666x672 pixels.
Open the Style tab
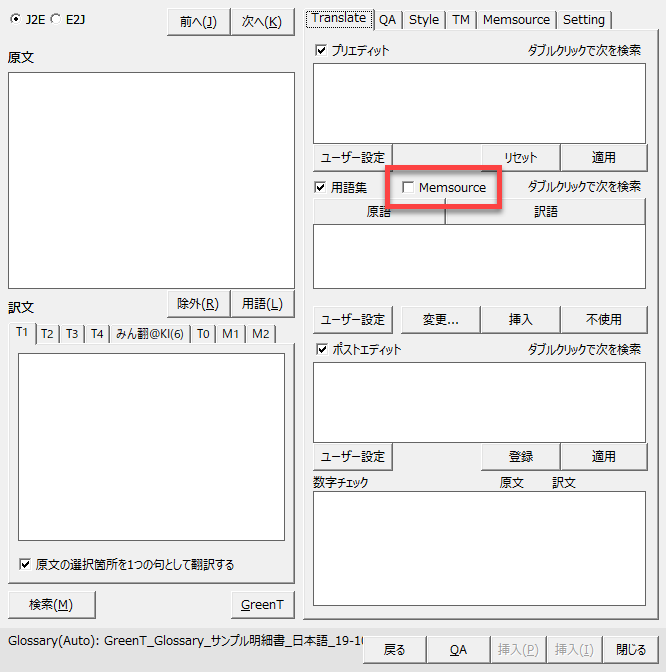click(423, 20)
